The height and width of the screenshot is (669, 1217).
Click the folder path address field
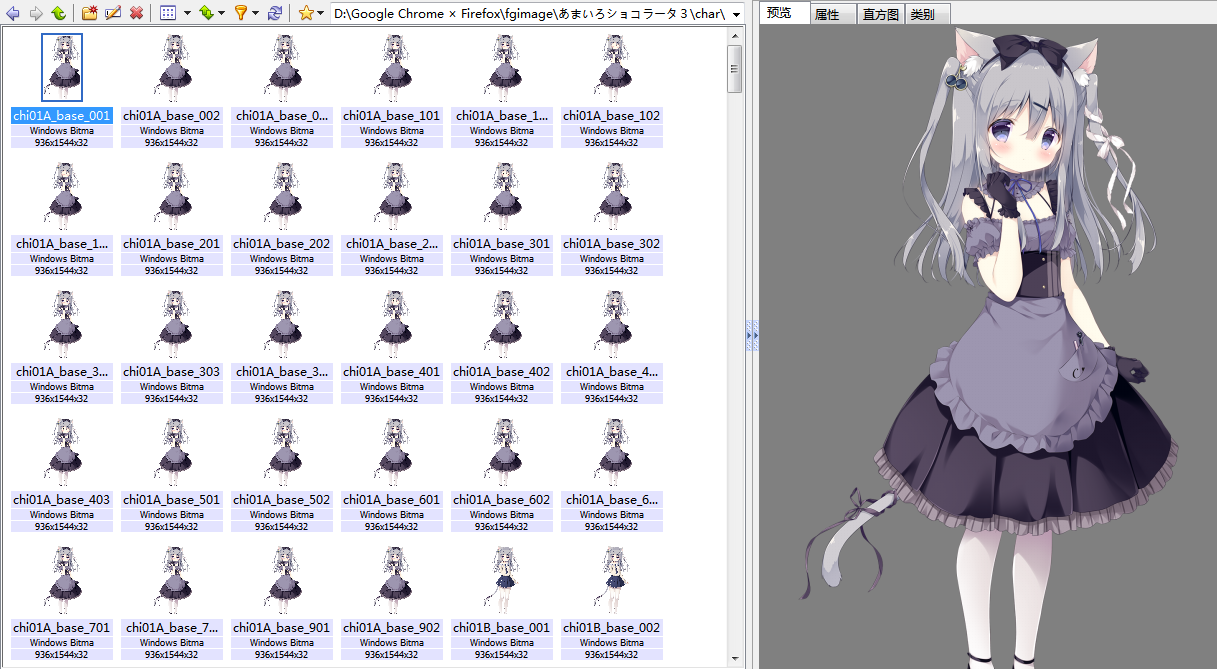click(529, 14)
